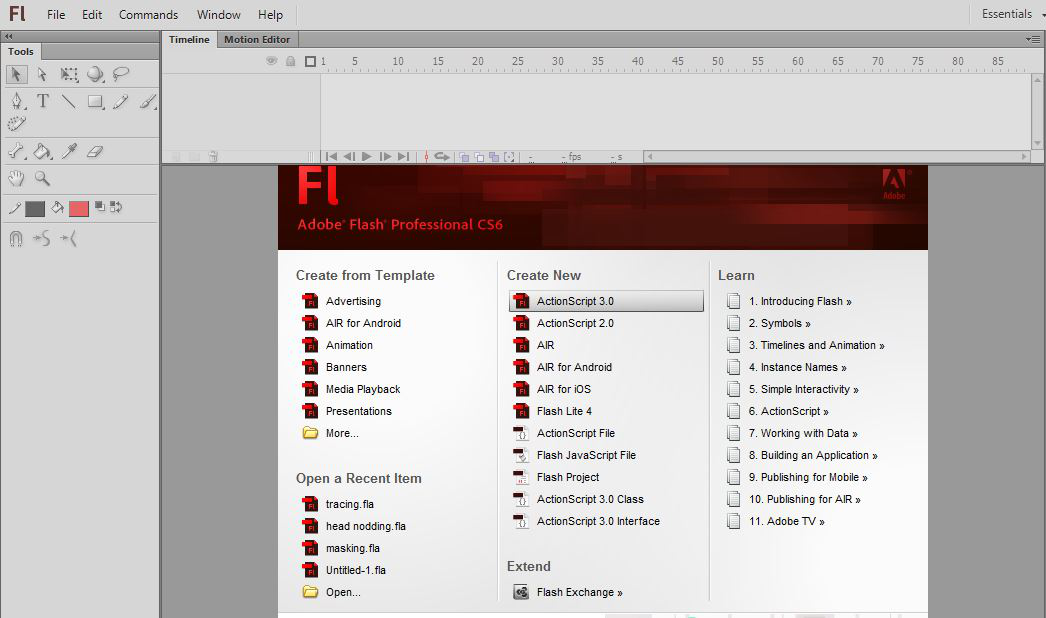The image size is (1046, 618).
Task: Select the Zoom magnifier tool
Action: (42, 178)
